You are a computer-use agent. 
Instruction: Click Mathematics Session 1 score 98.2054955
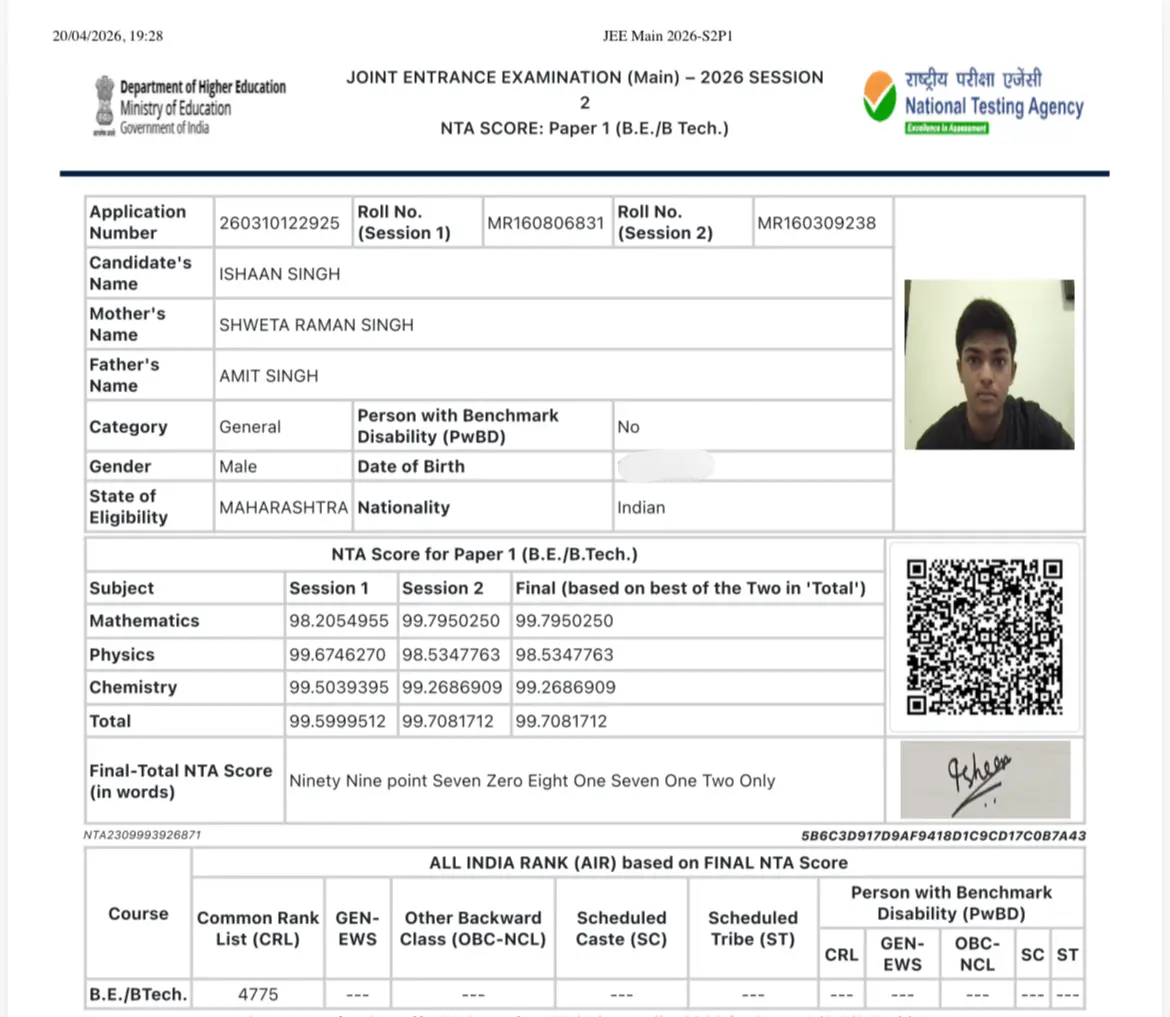click(339, 621)
